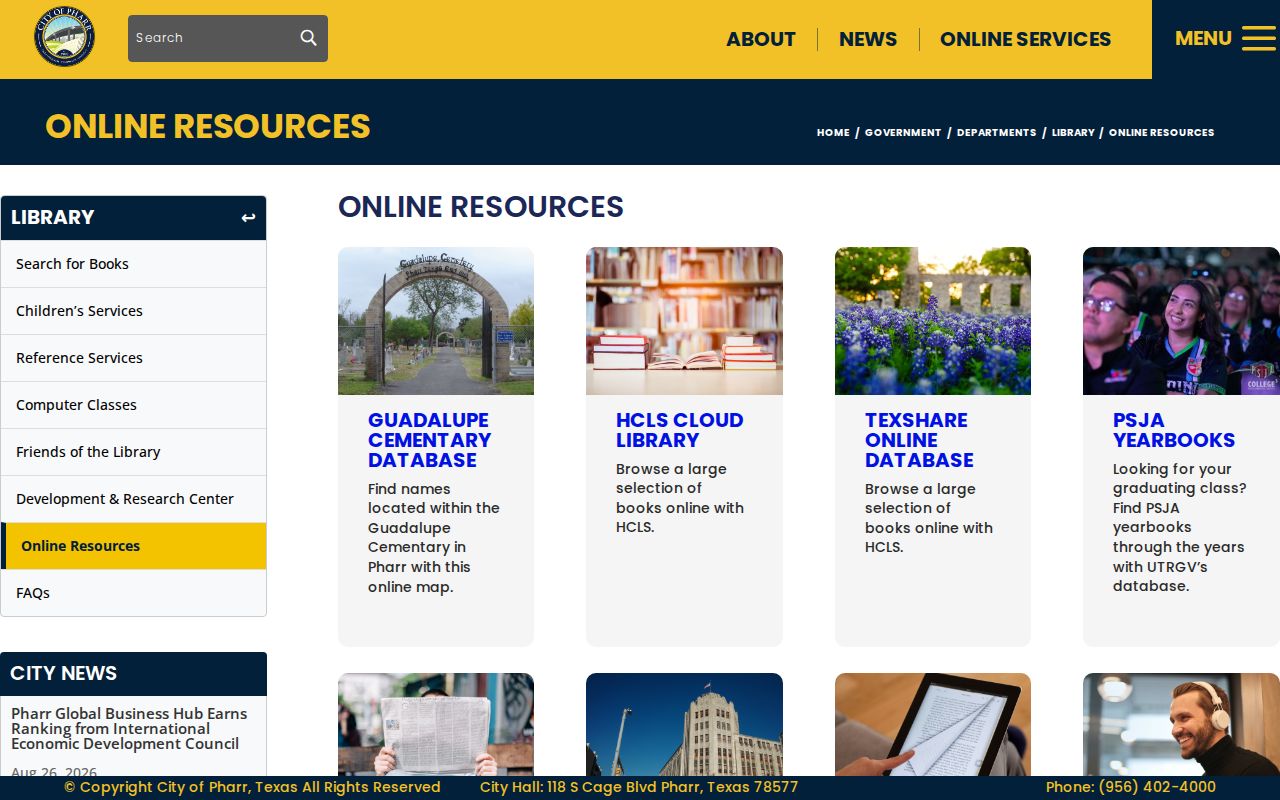Click City Hall address in footer
Viewport: 1280px width, 800px height.
(639, 787)
